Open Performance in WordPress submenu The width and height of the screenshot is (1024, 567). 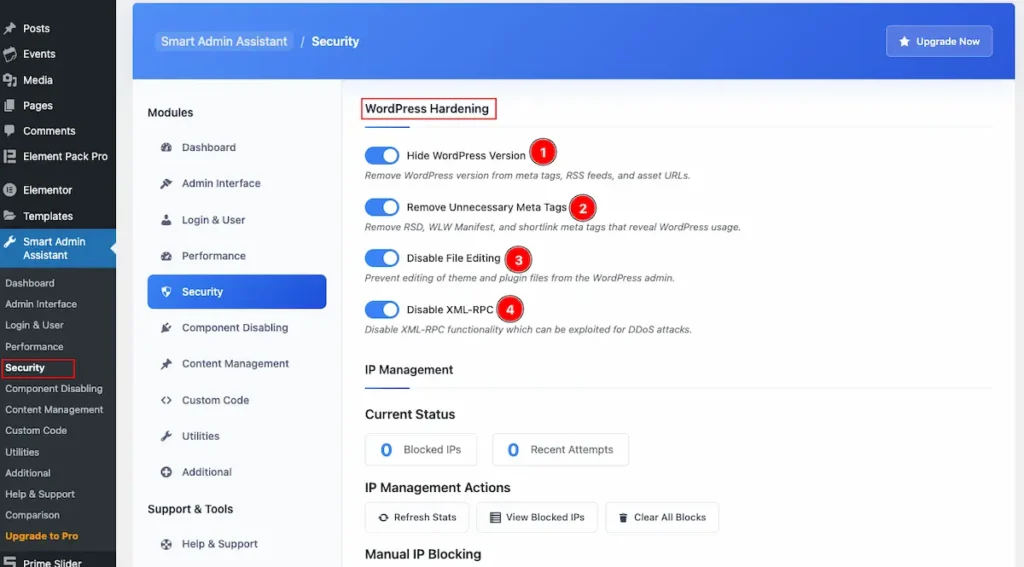click(34, 347)
